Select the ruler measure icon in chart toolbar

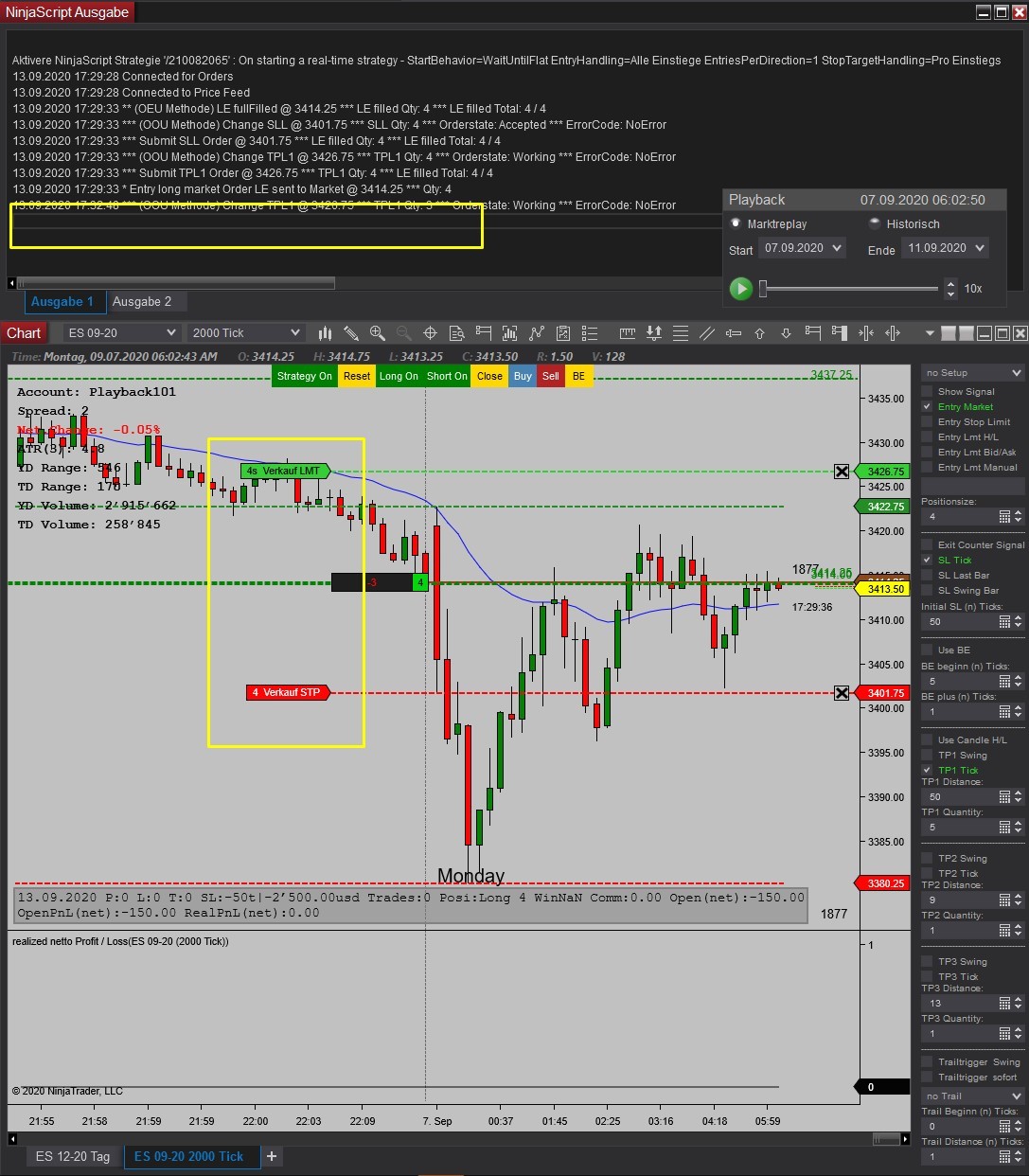(x=628, y=332)
